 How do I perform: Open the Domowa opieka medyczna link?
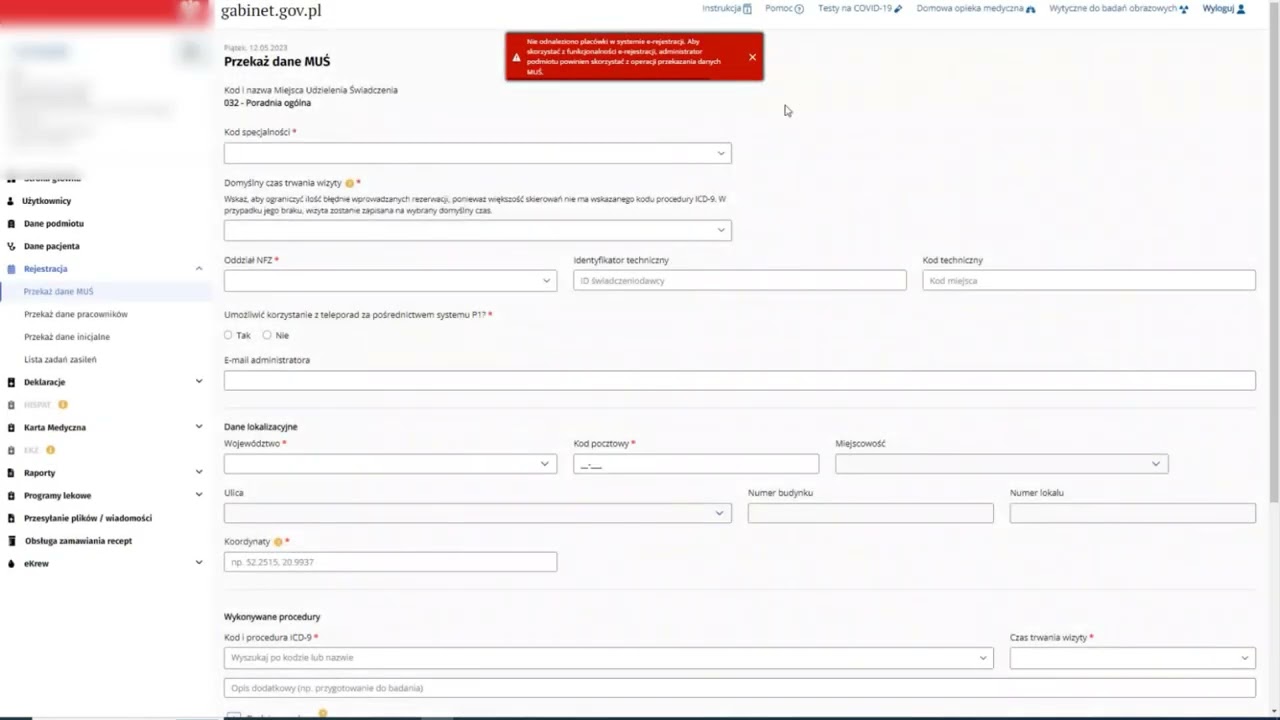tap(970, 9)
